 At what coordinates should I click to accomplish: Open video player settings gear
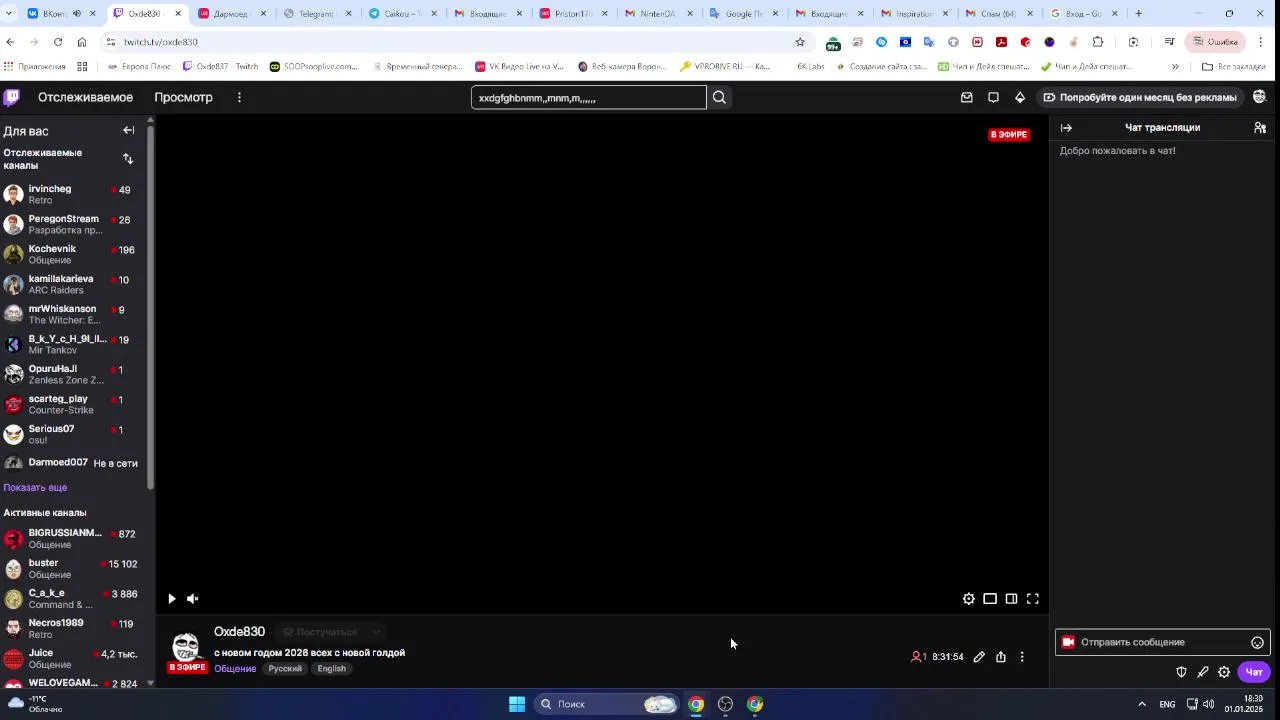point(969,599)
